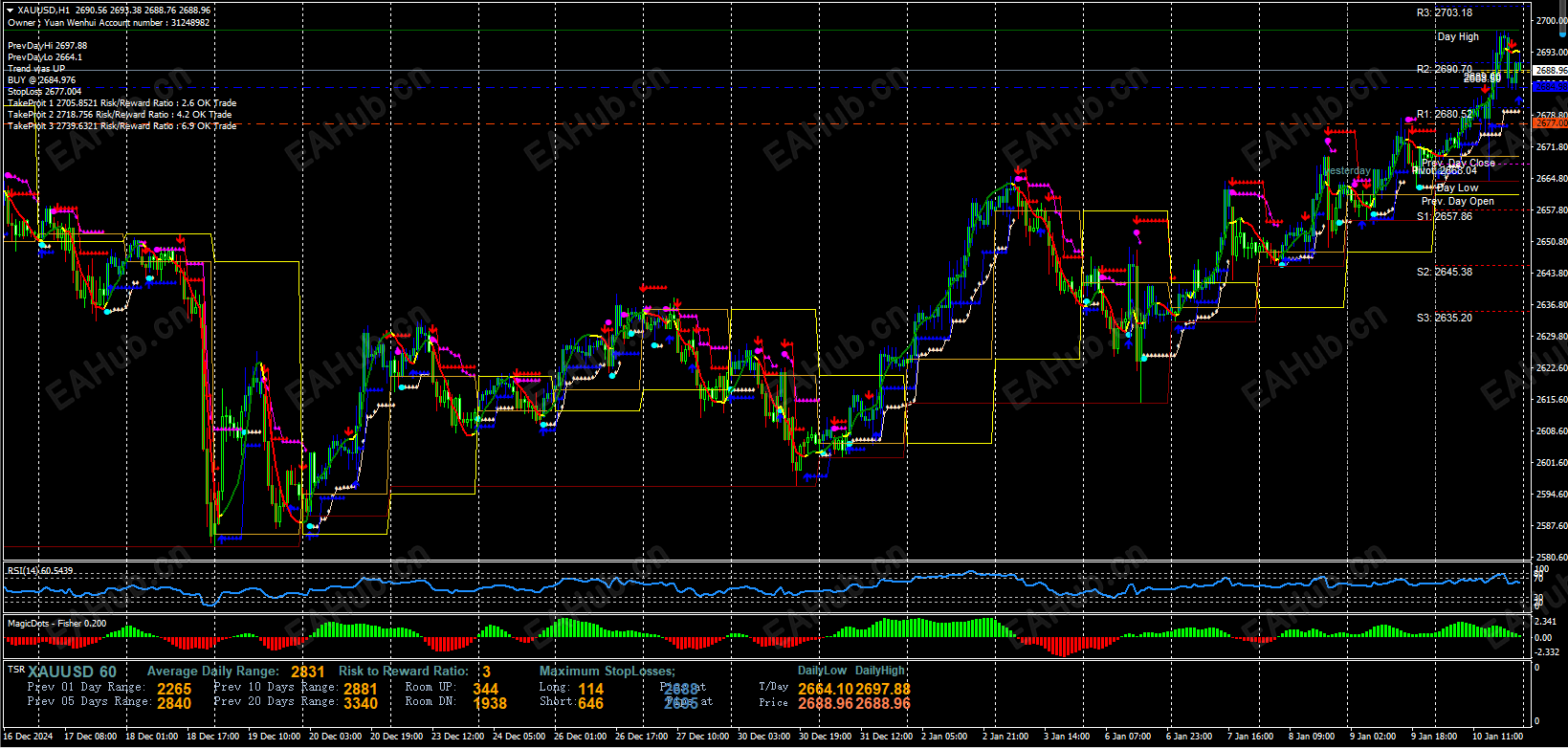The width and height of the screenshot is (1568, 749).
Task: Click the Day High label
Action: pyautogui.click(x=1458, y=36)
